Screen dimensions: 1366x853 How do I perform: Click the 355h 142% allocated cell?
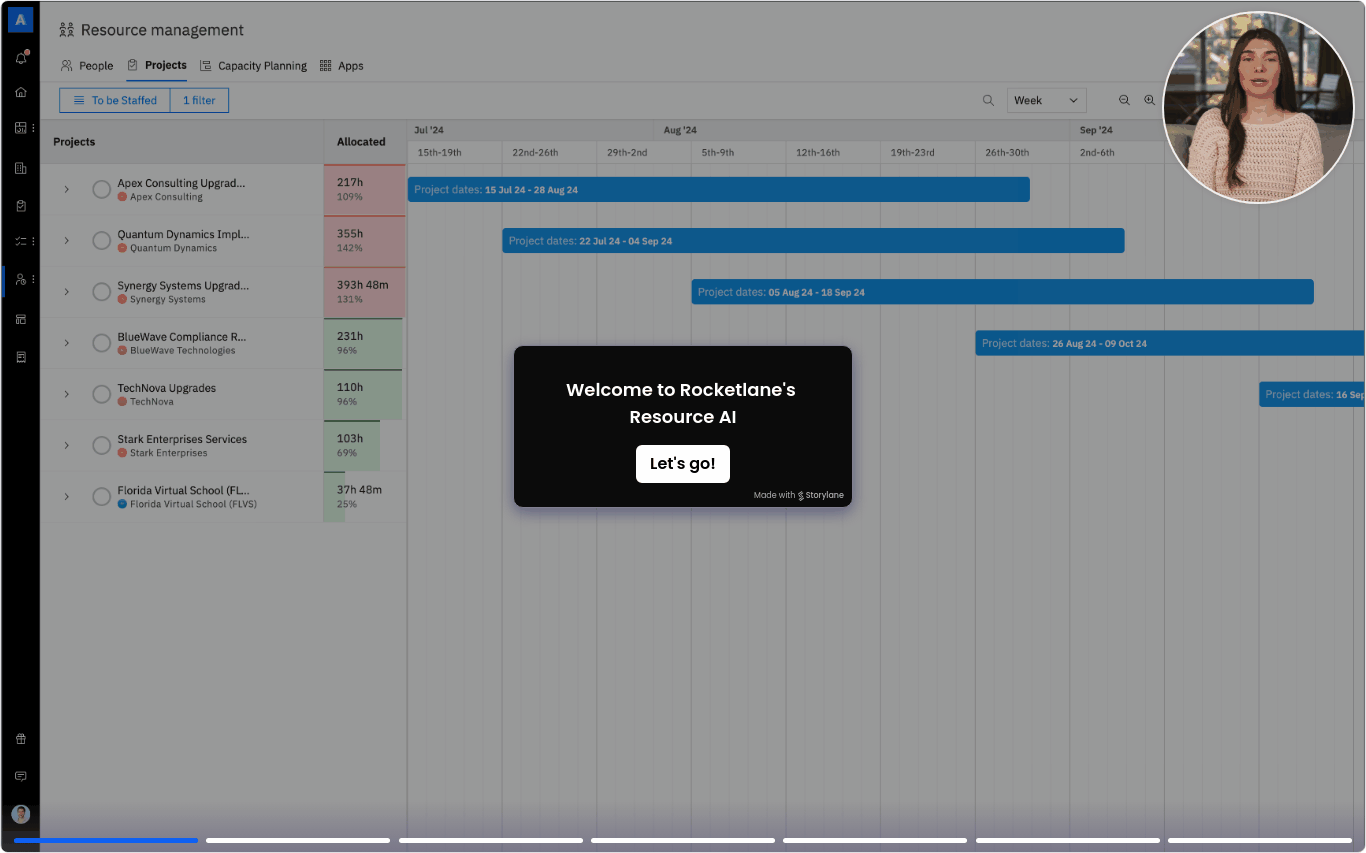(x=365, y=240)
